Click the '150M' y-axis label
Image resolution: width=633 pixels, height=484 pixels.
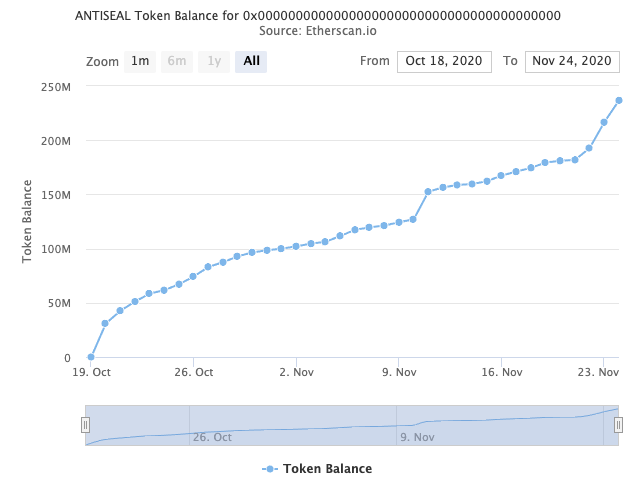tap(56, 195)
